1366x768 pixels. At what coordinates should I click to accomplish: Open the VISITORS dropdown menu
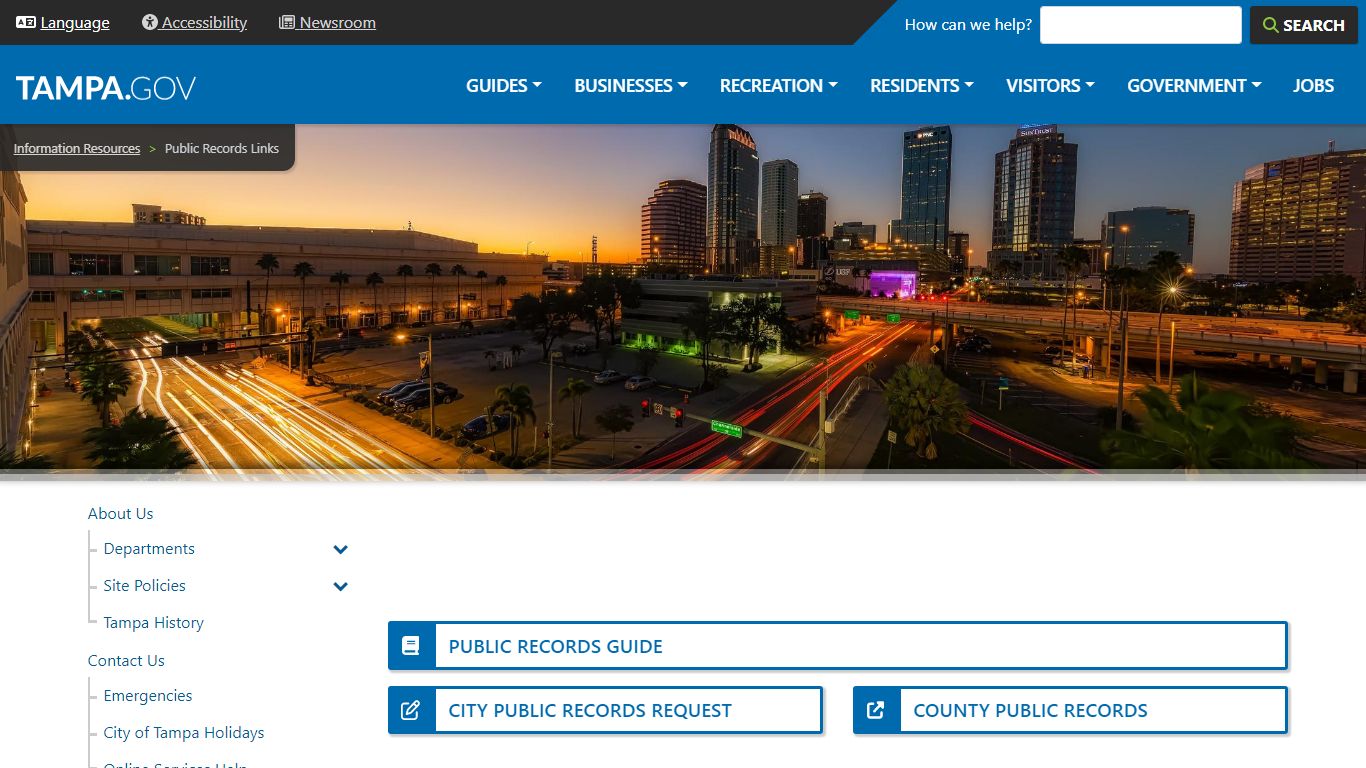pos(1050,86)
